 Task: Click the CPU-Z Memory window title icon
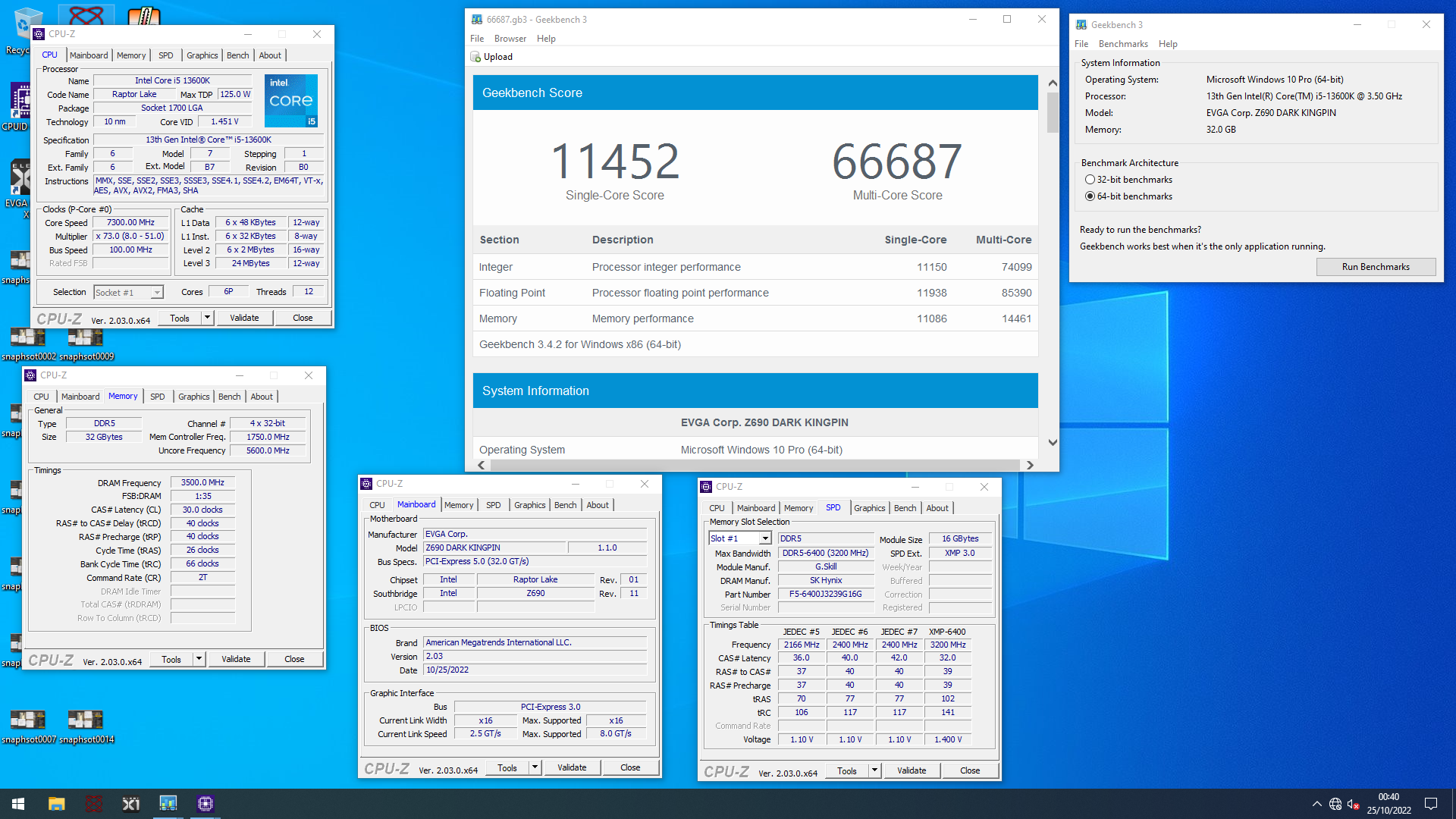tap(30, 375)
